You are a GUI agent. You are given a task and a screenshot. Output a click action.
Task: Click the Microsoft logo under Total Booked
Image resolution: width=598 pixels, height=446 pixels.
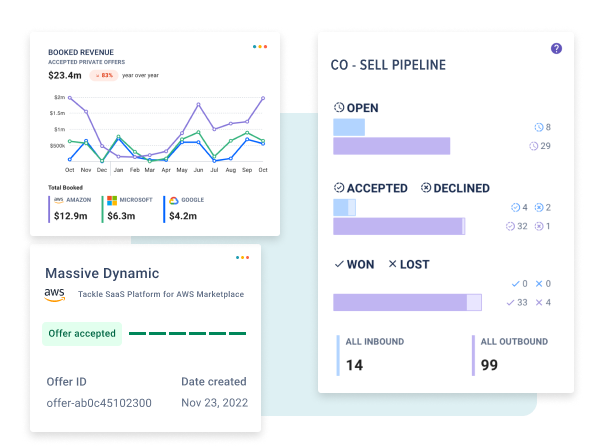point(112,200)
